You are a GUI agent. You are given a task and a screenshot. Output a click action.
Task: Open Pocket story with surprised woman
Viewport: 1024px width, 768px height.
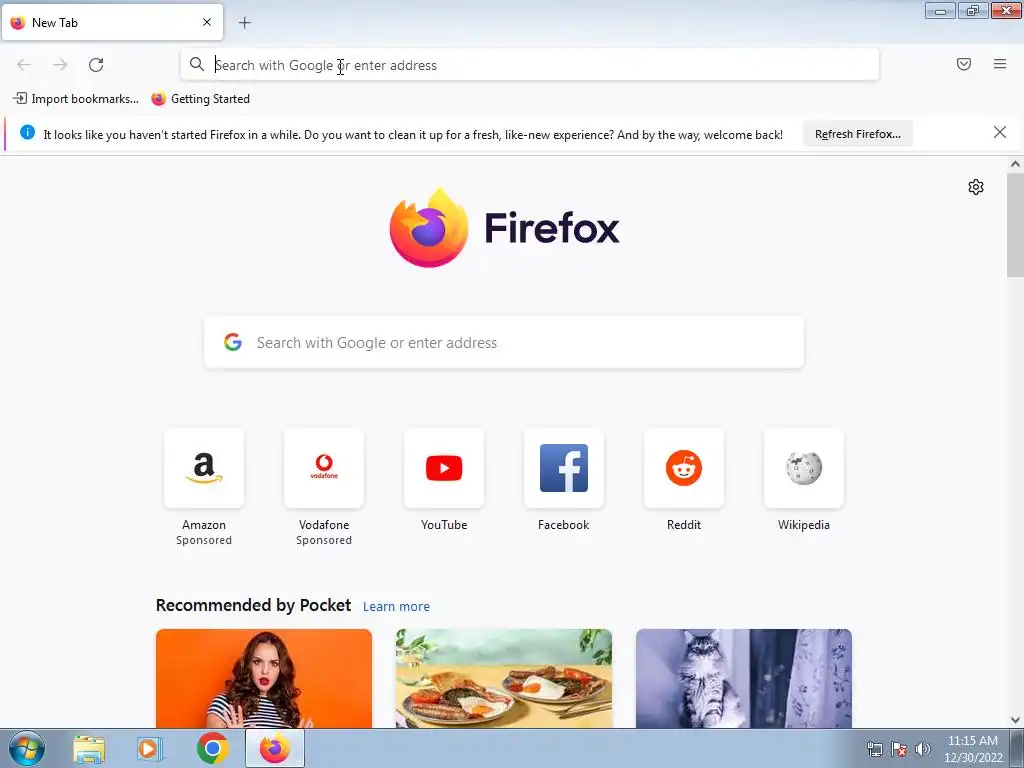point(264,679)
